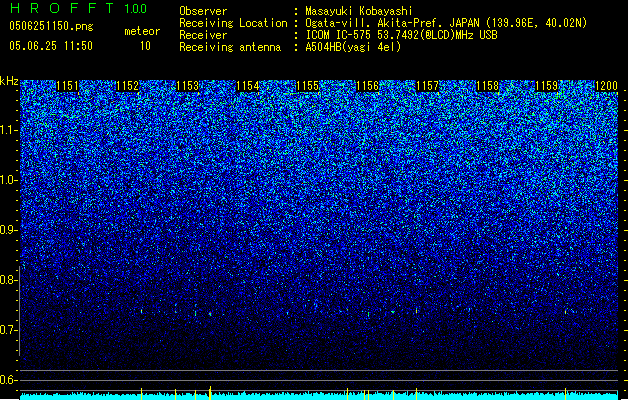Click the meteor count value 10
The width and height of the screenshot is (629, 400).
145,46
